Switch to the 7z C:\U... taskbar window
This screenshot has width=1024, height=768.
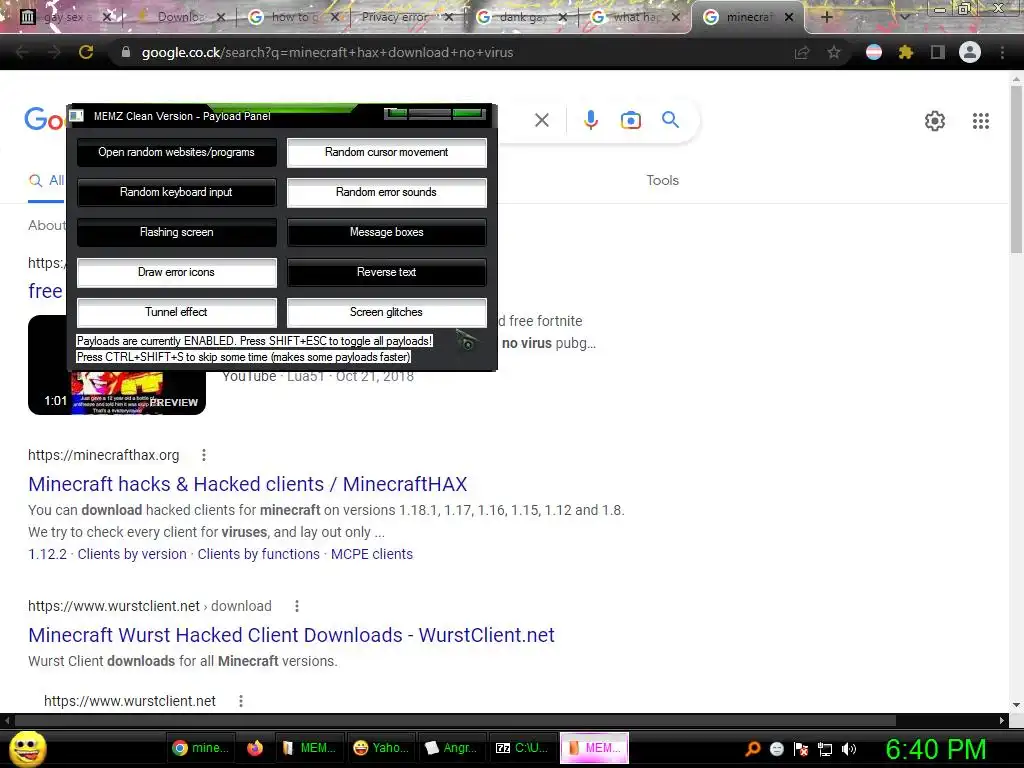(x=522, y=748)
